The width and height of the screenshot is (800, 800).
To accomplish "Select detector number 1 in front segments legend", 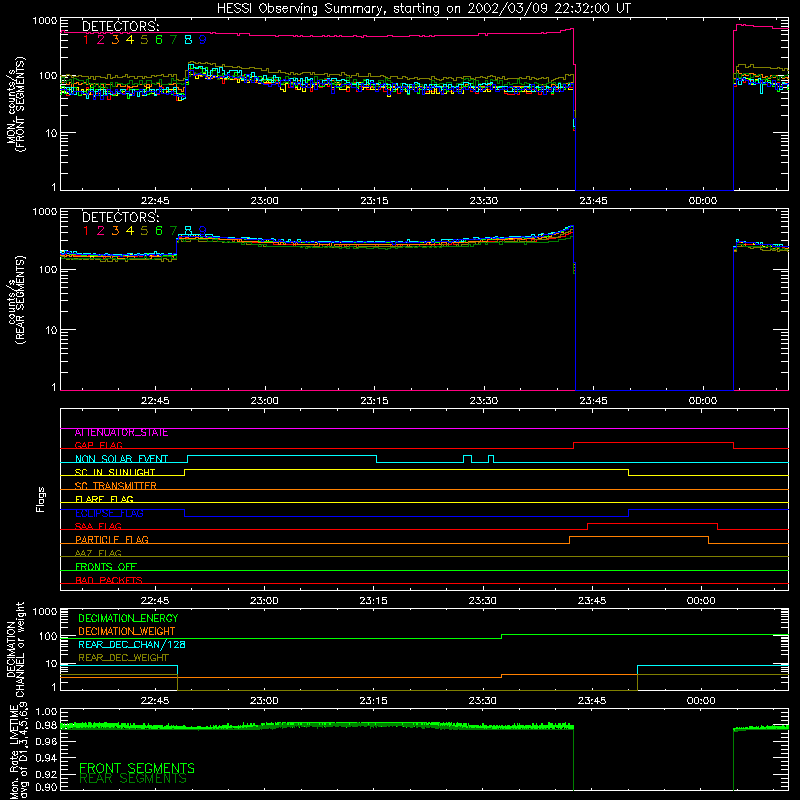I will pos(86,40).
